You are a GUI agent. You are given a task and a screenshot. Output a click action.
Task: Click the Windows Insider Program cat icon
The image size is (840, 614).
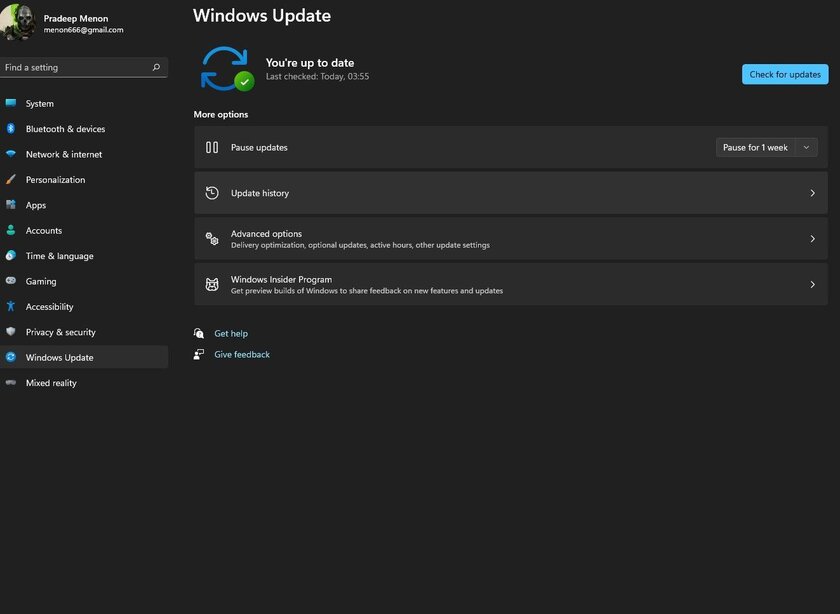click(212, 284)
